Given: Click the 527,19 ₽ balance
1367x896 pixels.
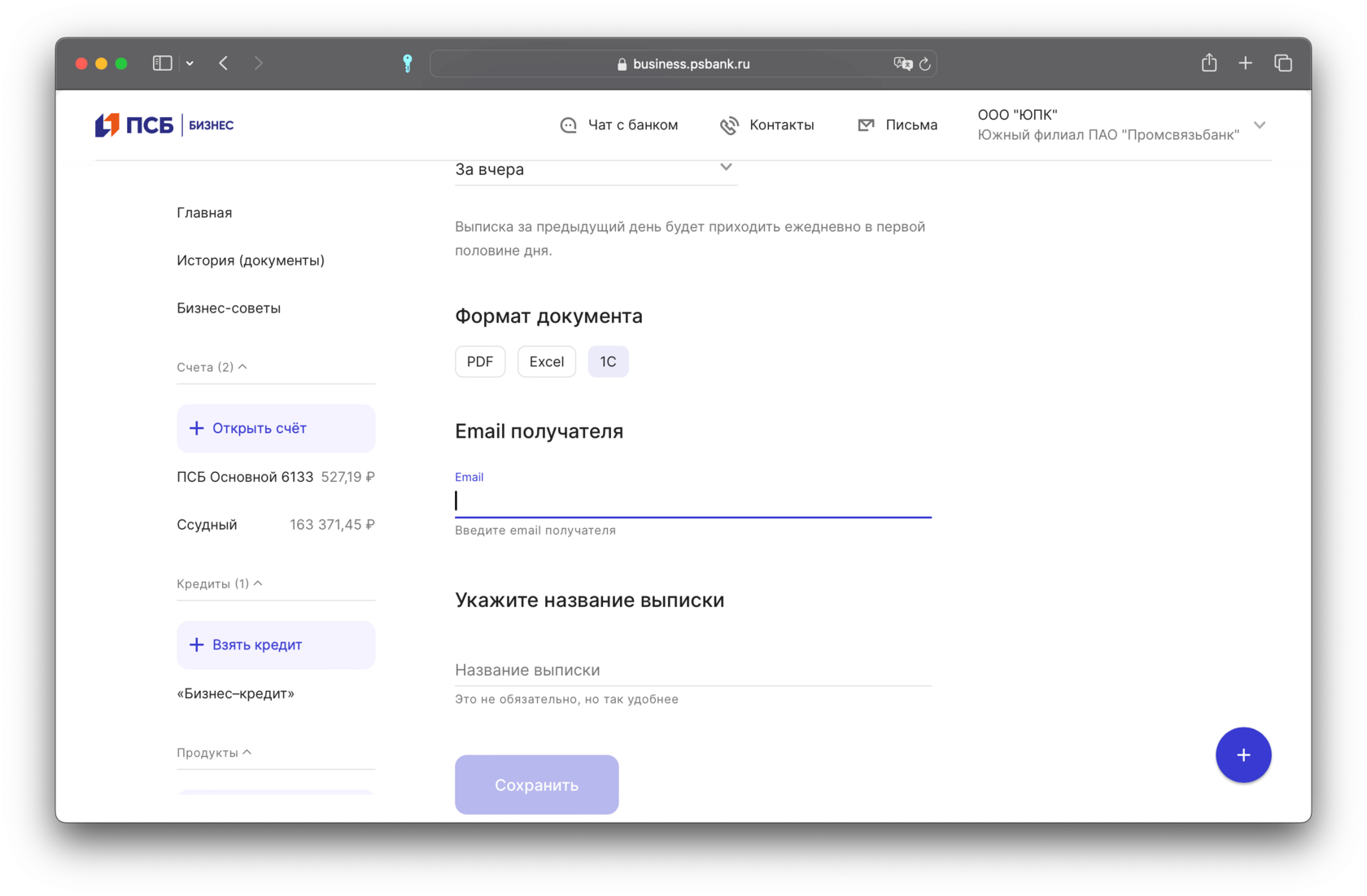Looking at the screenshot, I should (347, 477).
